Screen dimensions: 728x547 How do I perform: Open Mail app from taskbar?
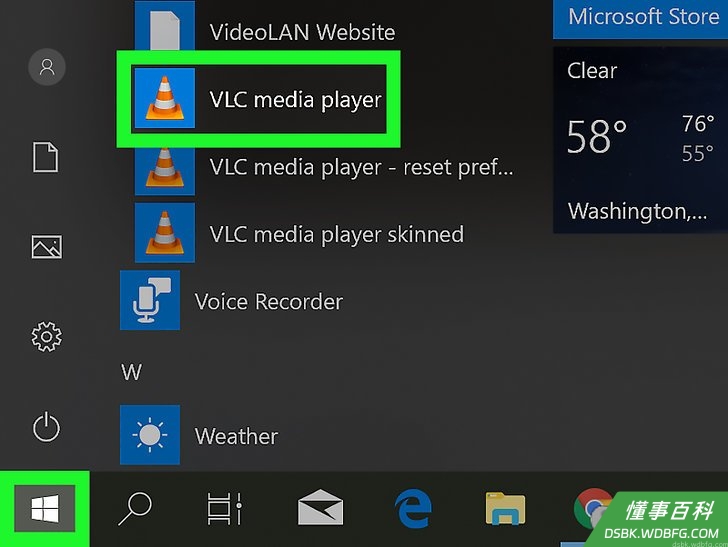point(320,507)
